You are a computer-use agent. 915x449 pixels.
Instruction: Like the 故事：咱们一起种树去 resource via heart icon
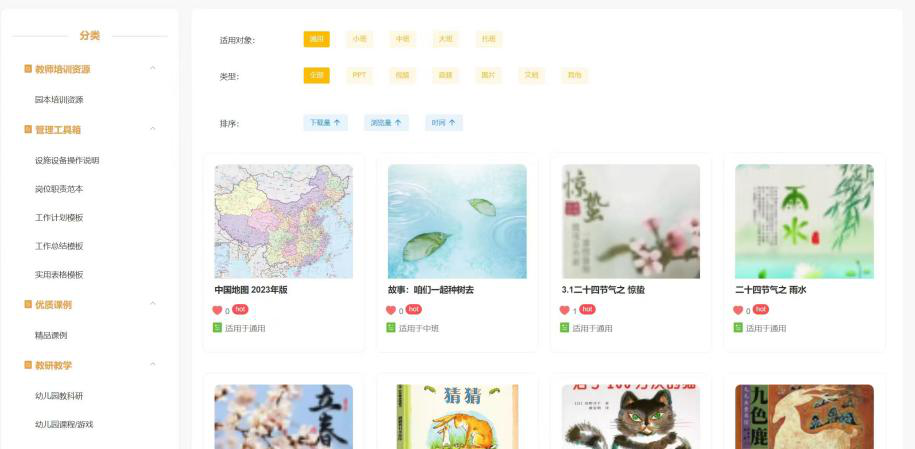(391, 310)
